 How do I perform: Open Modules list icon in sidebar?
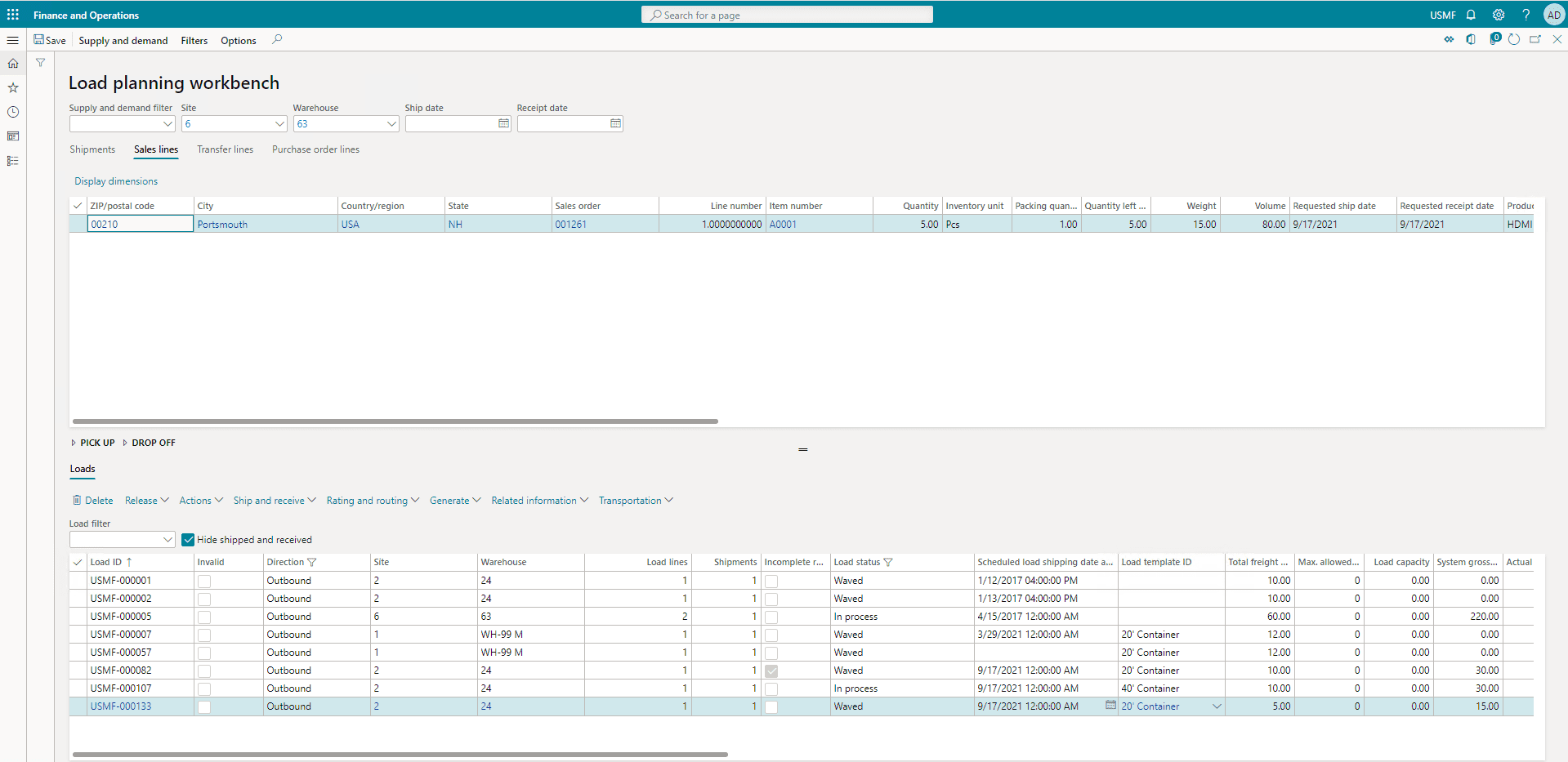(13, 161)
